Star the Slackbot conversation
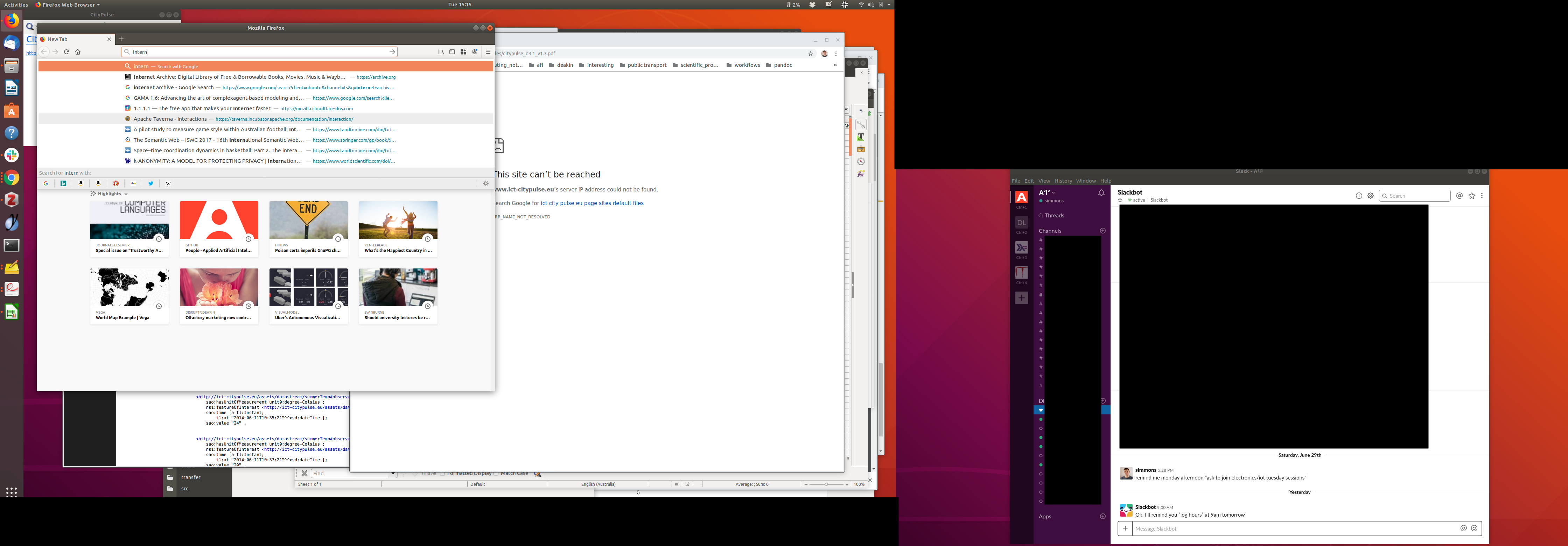 (x=1120, y=200)
